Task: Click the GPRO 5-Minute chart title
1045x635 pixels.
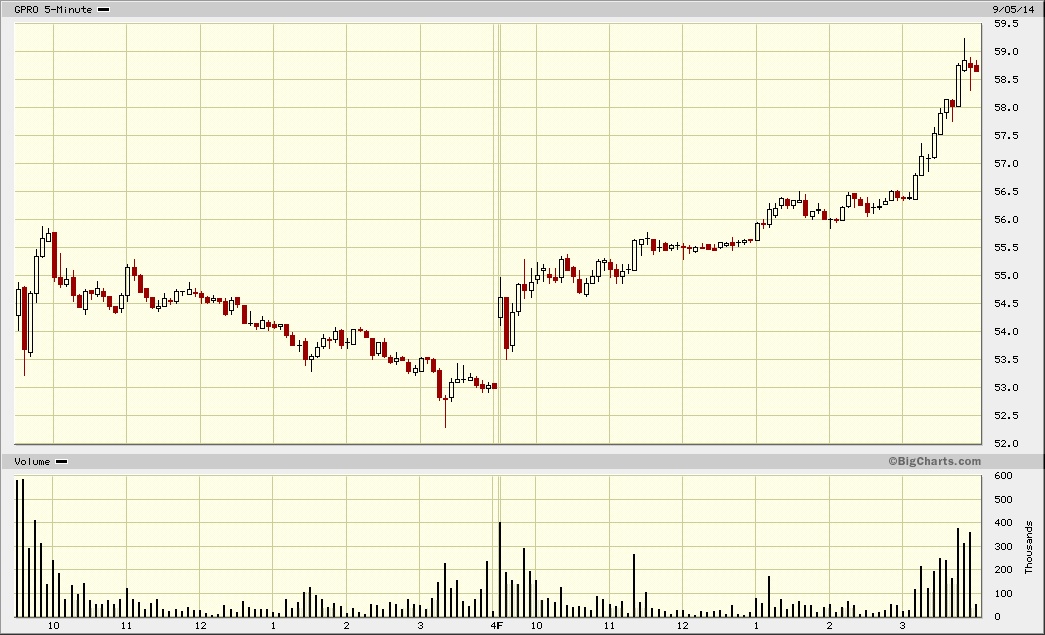Action: coord(53,9)
